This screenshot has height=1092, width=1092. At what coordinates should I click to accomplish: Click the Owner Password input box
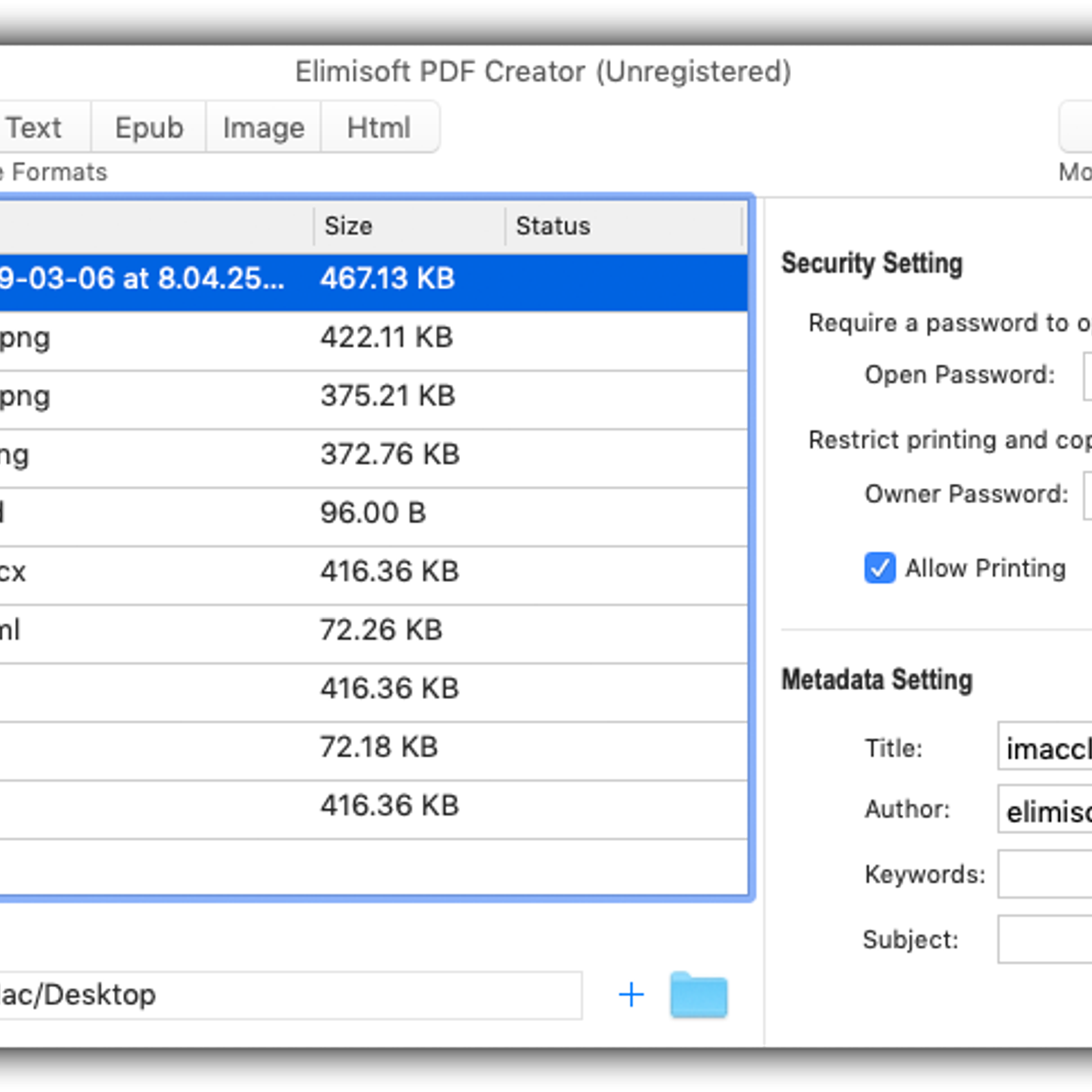[1088, 495]
